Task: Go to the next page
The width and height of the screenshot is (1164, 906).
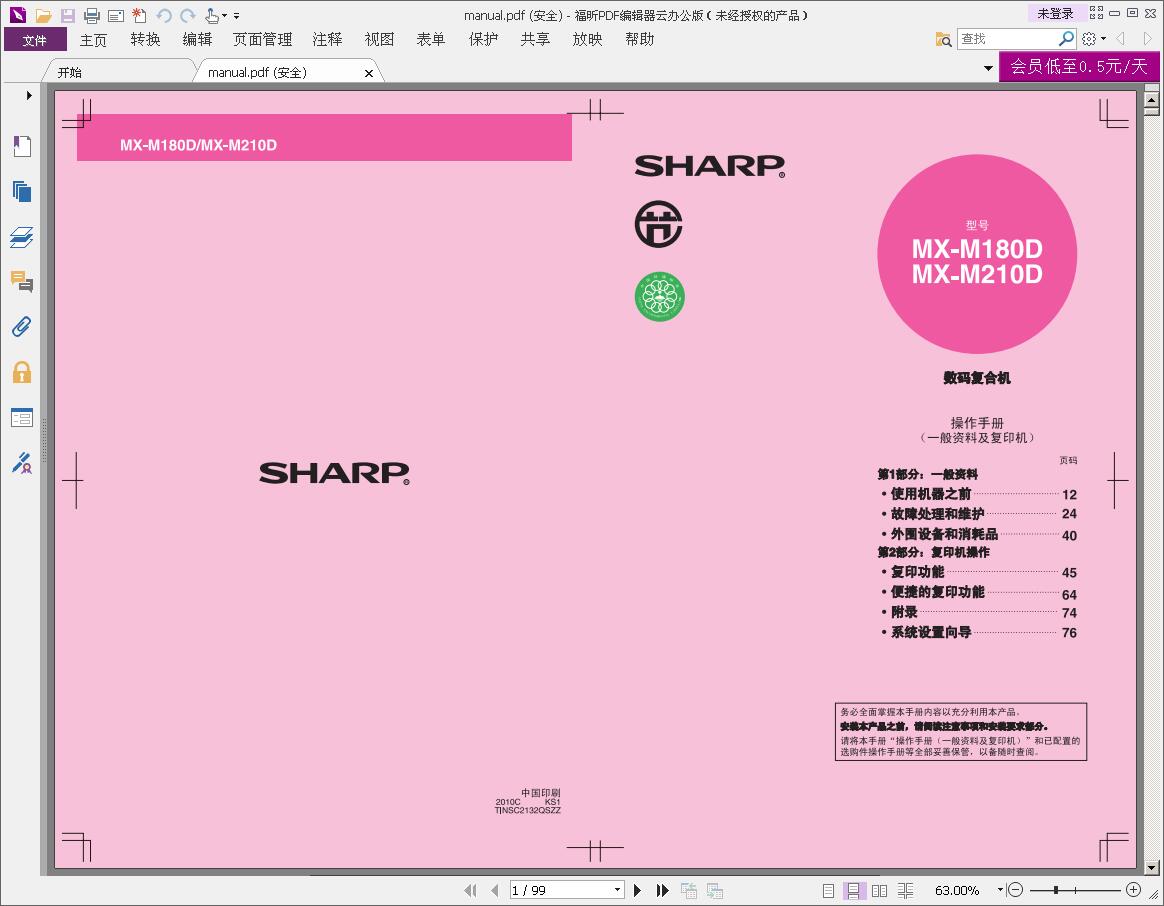Action: [x=637, y=890]
